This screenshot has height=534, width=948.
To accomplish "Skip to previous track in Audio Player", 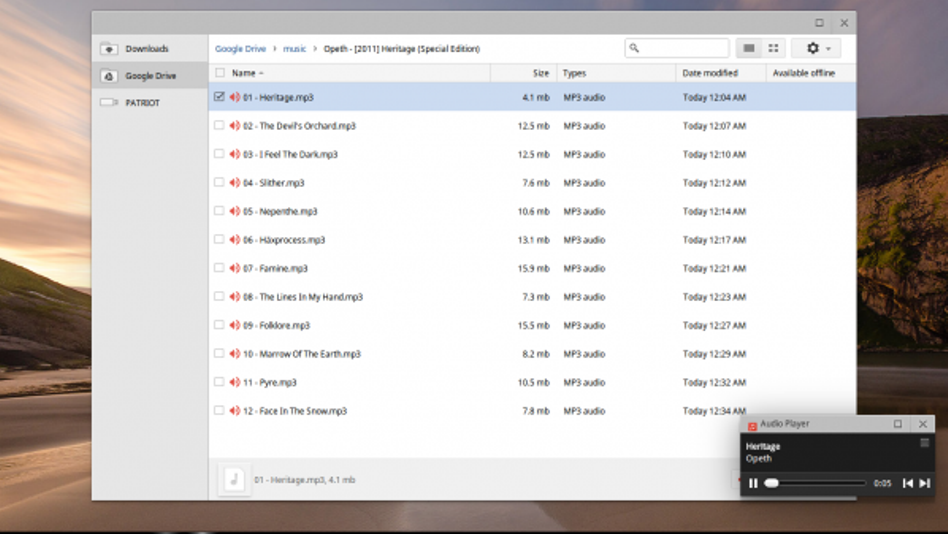I will point(907,483).
